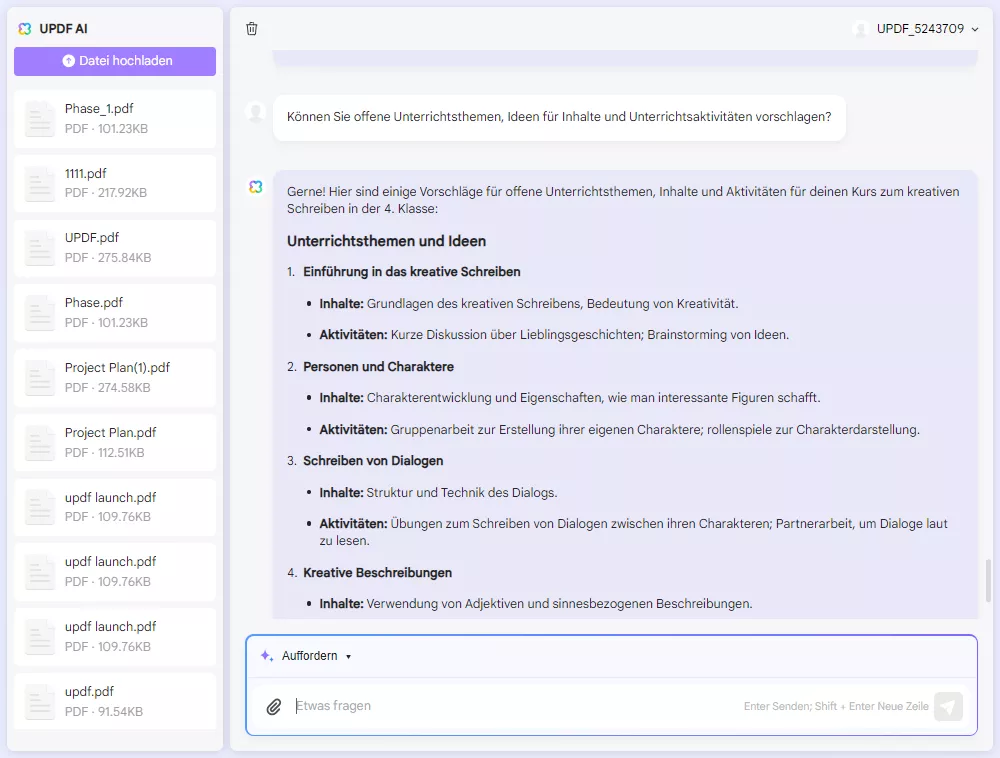Select the 1111.pdf file in the sidebar

pyautogui.click(x=114, y=181)
